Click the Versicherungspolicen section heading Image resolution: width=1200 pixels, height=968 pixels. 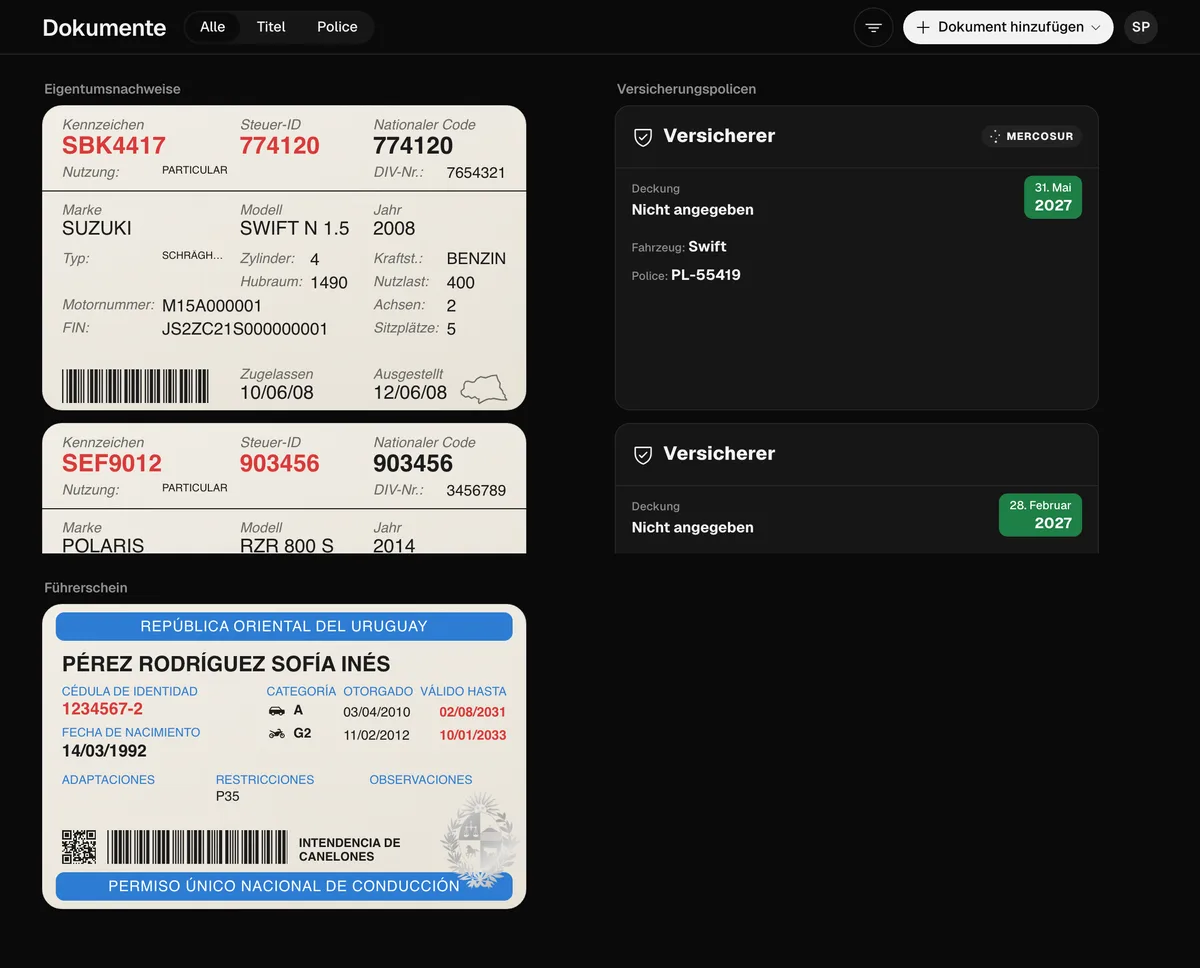click(686, 89)
